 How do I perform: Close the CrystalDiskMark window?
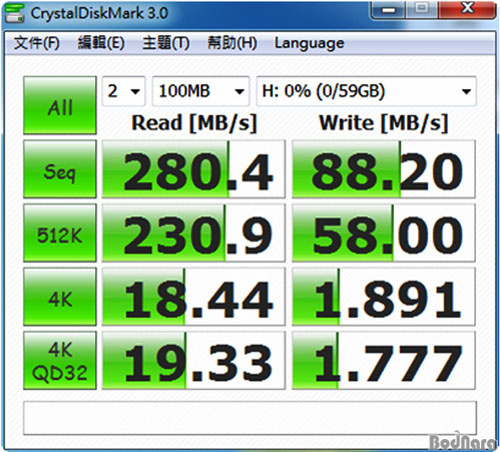[x=467, y=9]
